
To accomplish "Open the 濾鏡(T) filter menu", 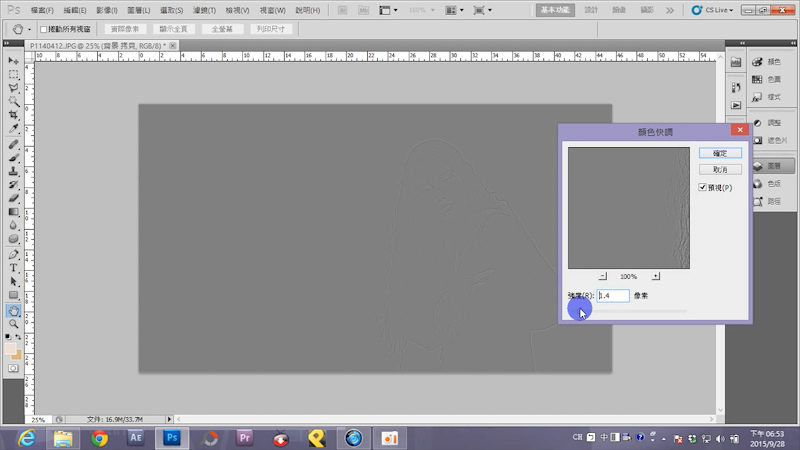I will coord(206,9).
